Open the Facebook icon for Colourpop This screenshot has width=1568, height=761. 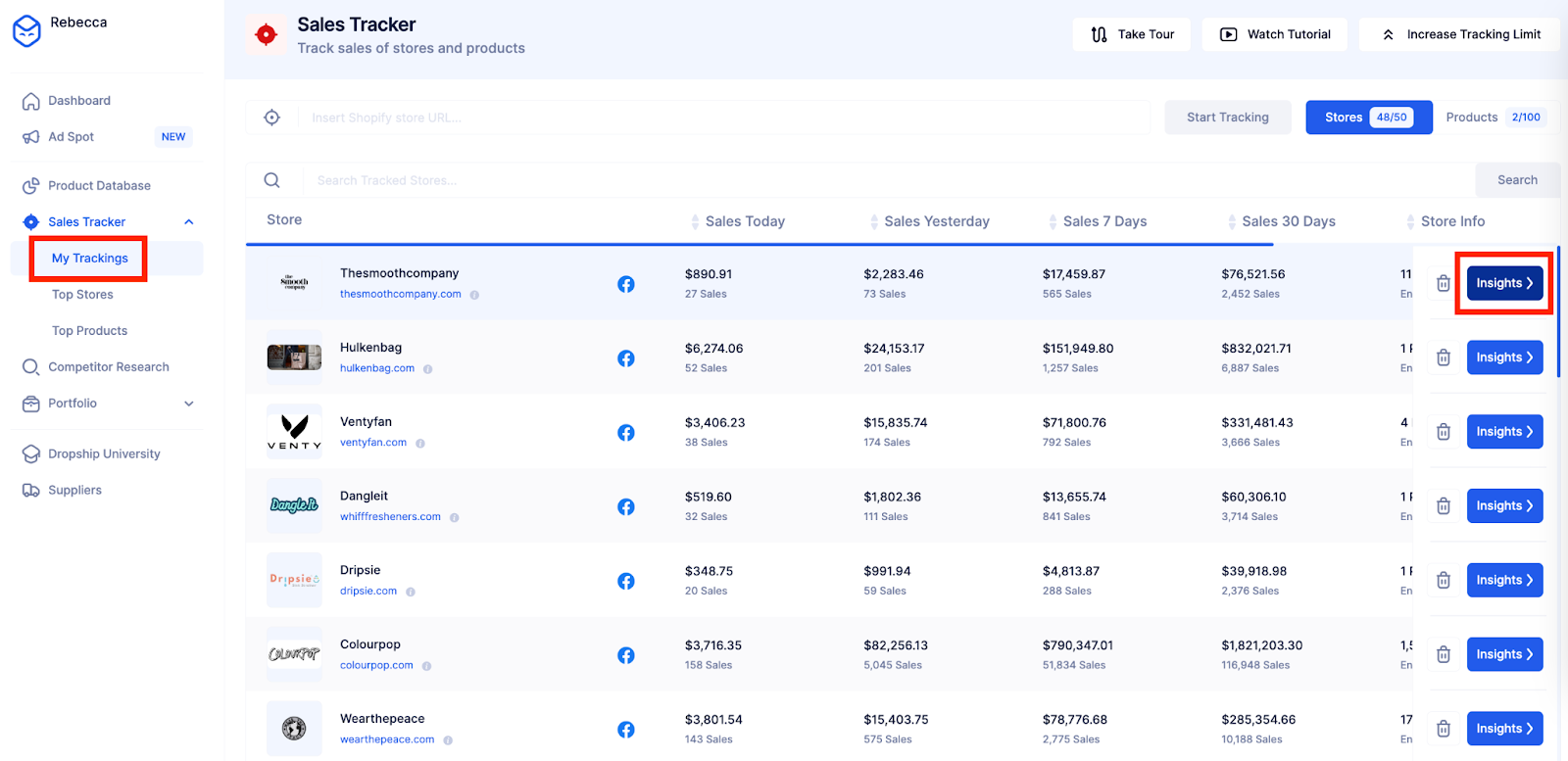pyautogui.click(x=626, y=655)
